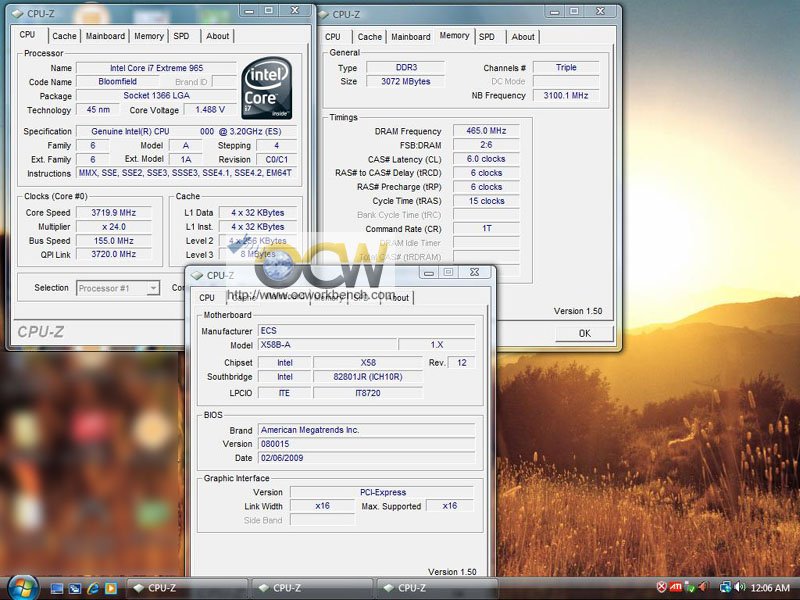
Task: Switch to Cache tab in the processor window
Action: (64, 36)
